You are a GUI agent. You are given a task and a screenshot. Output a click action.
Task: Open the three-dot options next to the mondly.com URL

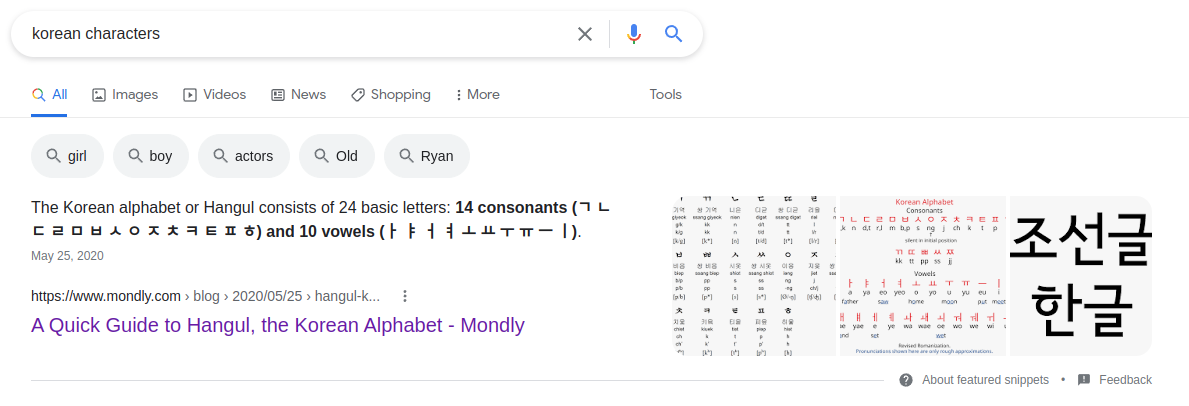pos(405,296)
